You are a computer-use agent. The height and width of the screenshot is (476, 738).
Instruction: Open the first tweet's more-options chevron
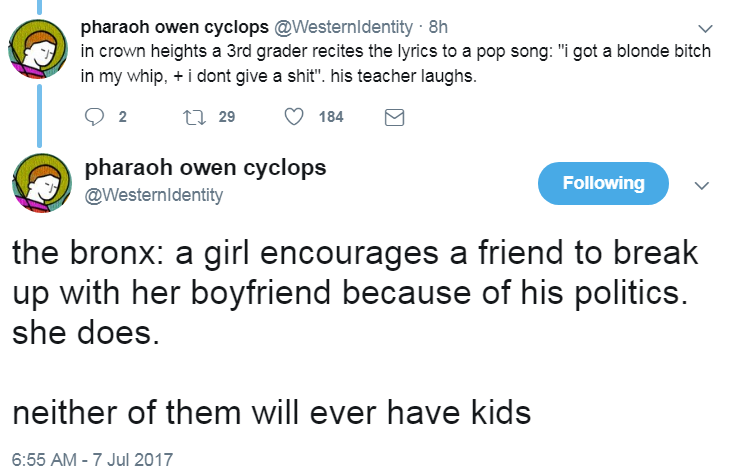click(707, 28)
